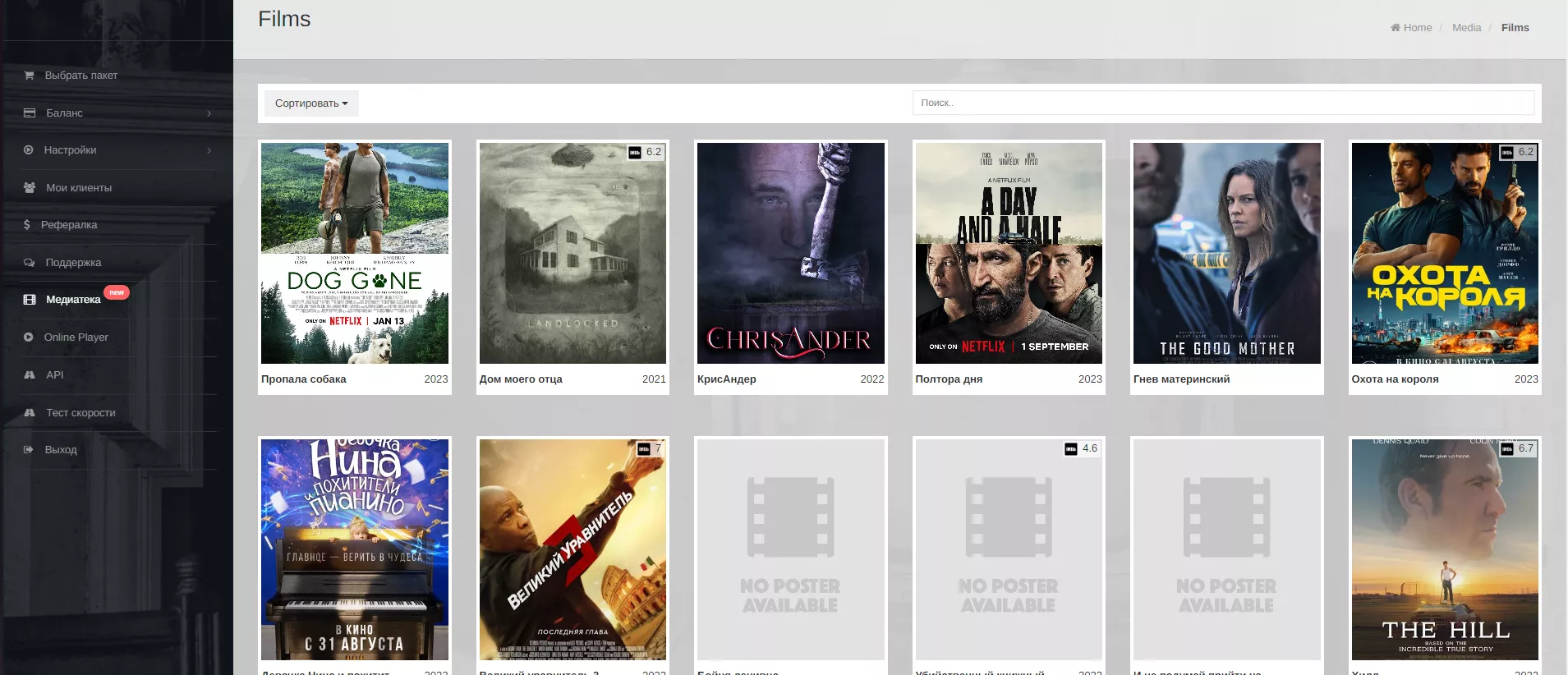Viewport: 1568px width, 675px height.
Task: Click the Films page heading
Action: click(x=284, y=19)
